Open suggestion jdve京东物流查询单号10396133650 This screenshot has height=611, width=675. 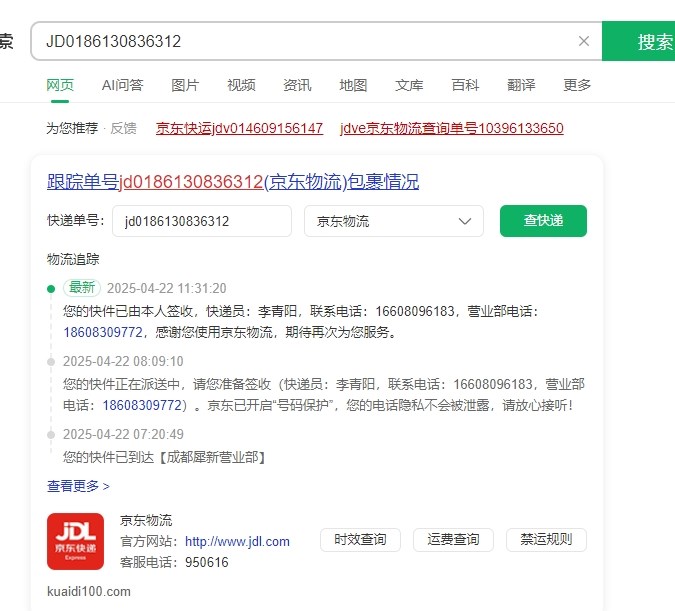click(x=452, y=128)
